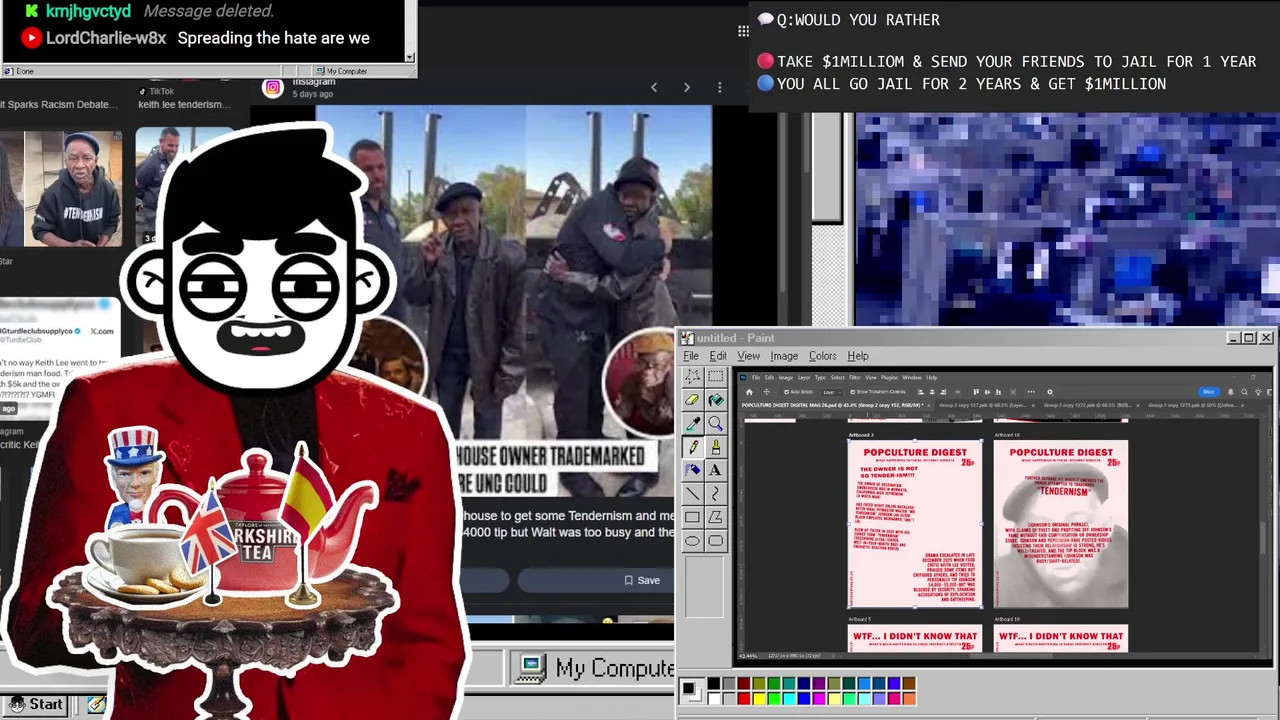Toggle Show Transform Controls checkbox
The height and width of the screenshot is (720, 1280).
(852, 392)
